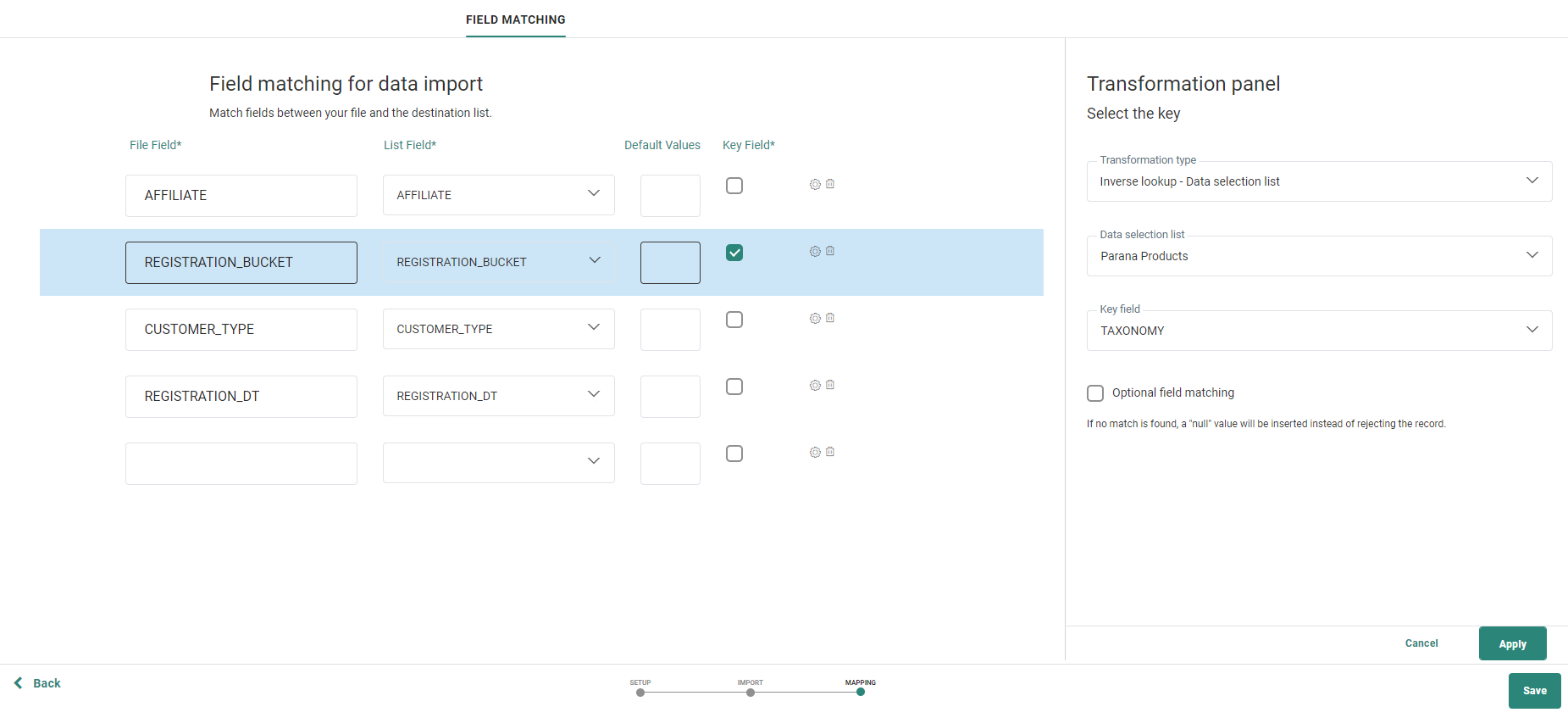Enable Optional field matching checkbox
This screenshot has width=1568, height=718.
coord(1095,393)
